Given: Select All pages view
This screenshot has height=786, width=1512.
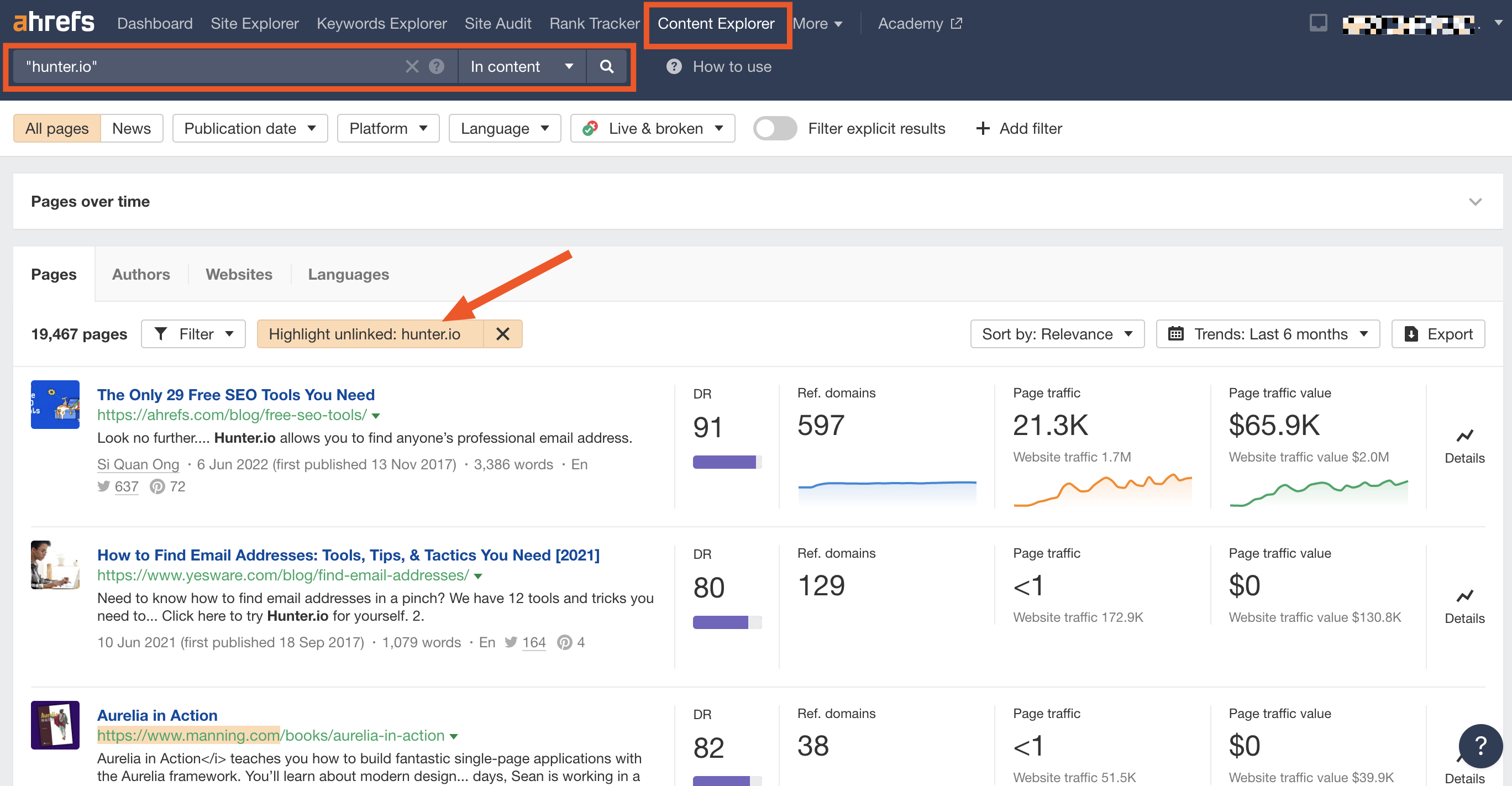Looking at the screenshot, I should pos(57,128).
